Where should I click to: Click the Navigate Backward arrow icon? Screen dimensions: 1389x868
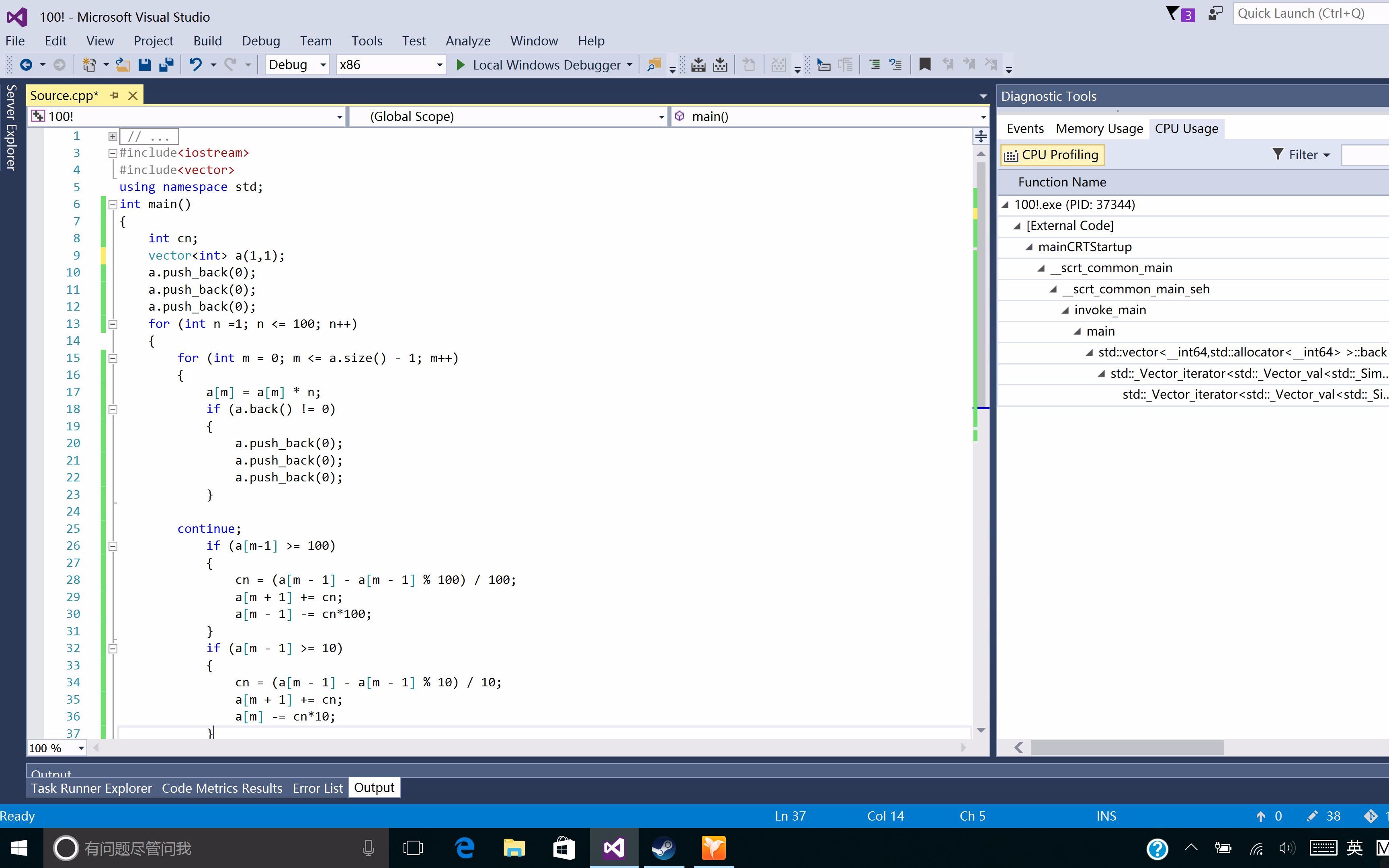pyautogui.click(x=26, y=65)
